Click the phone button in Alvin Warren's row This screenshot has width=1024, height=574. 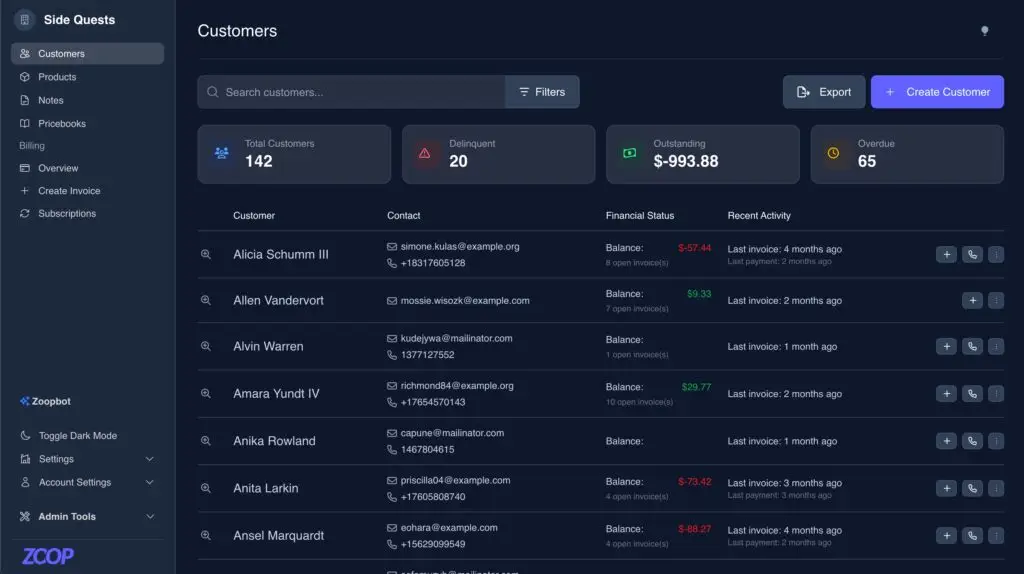click(x=972, y=347)
